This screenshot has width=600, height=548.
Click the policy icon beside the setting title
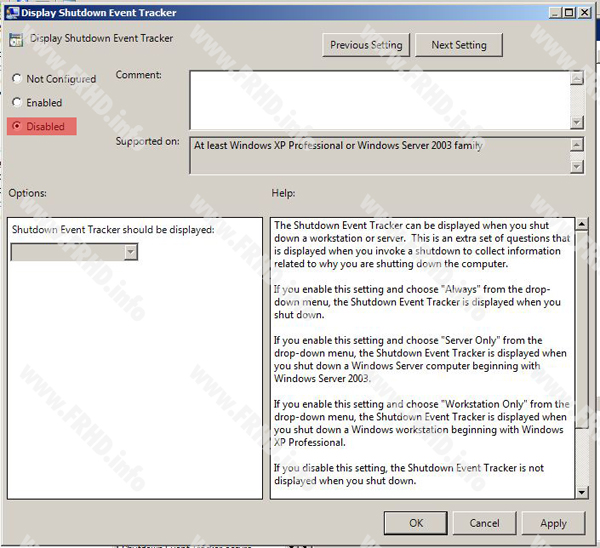14,40
